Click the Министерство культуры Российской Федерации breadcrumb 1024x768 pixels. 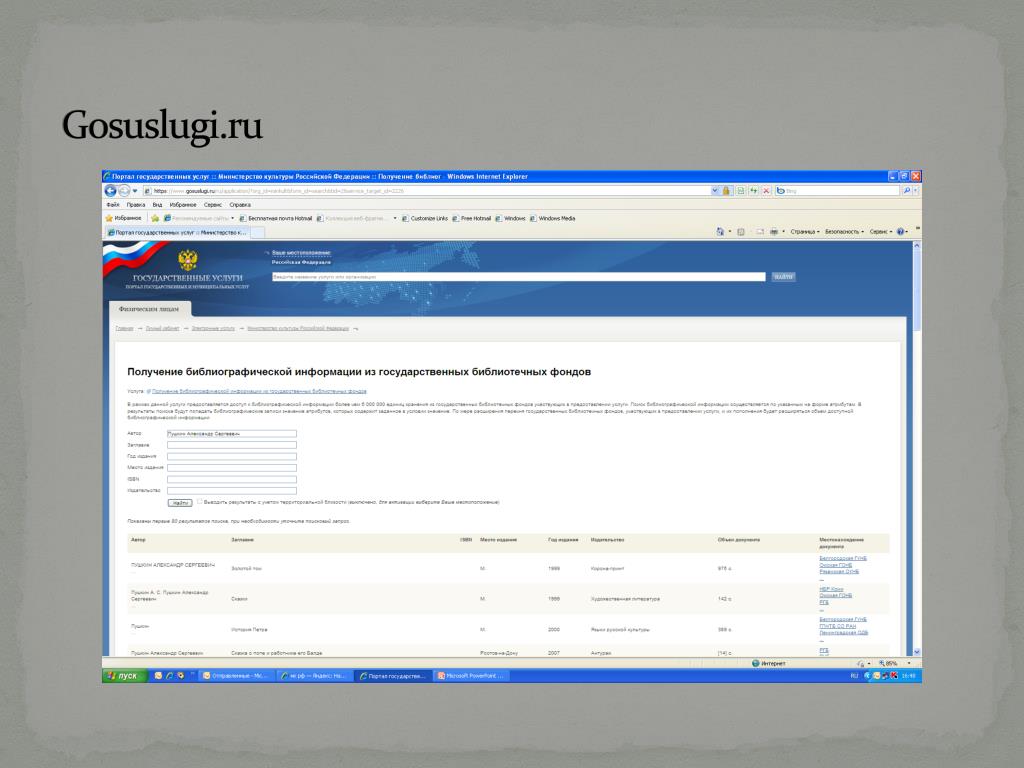(298, 328)
